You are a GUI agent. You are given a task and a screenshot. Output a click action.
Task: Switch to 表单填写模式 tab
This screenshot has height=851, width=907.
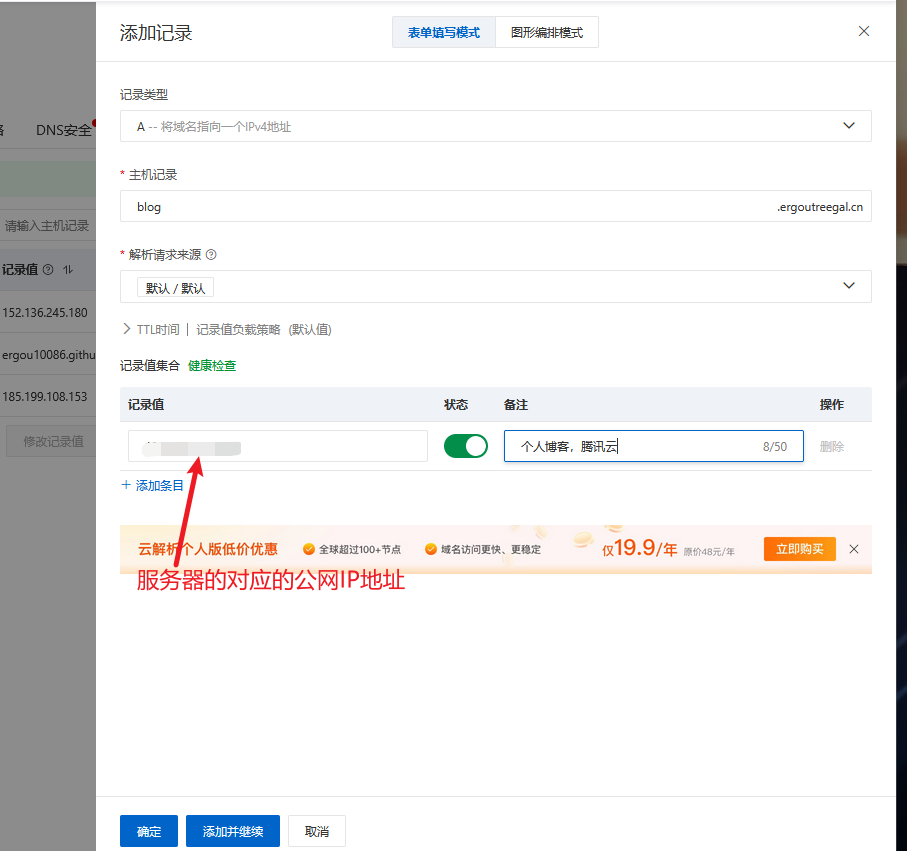(444, 32)
